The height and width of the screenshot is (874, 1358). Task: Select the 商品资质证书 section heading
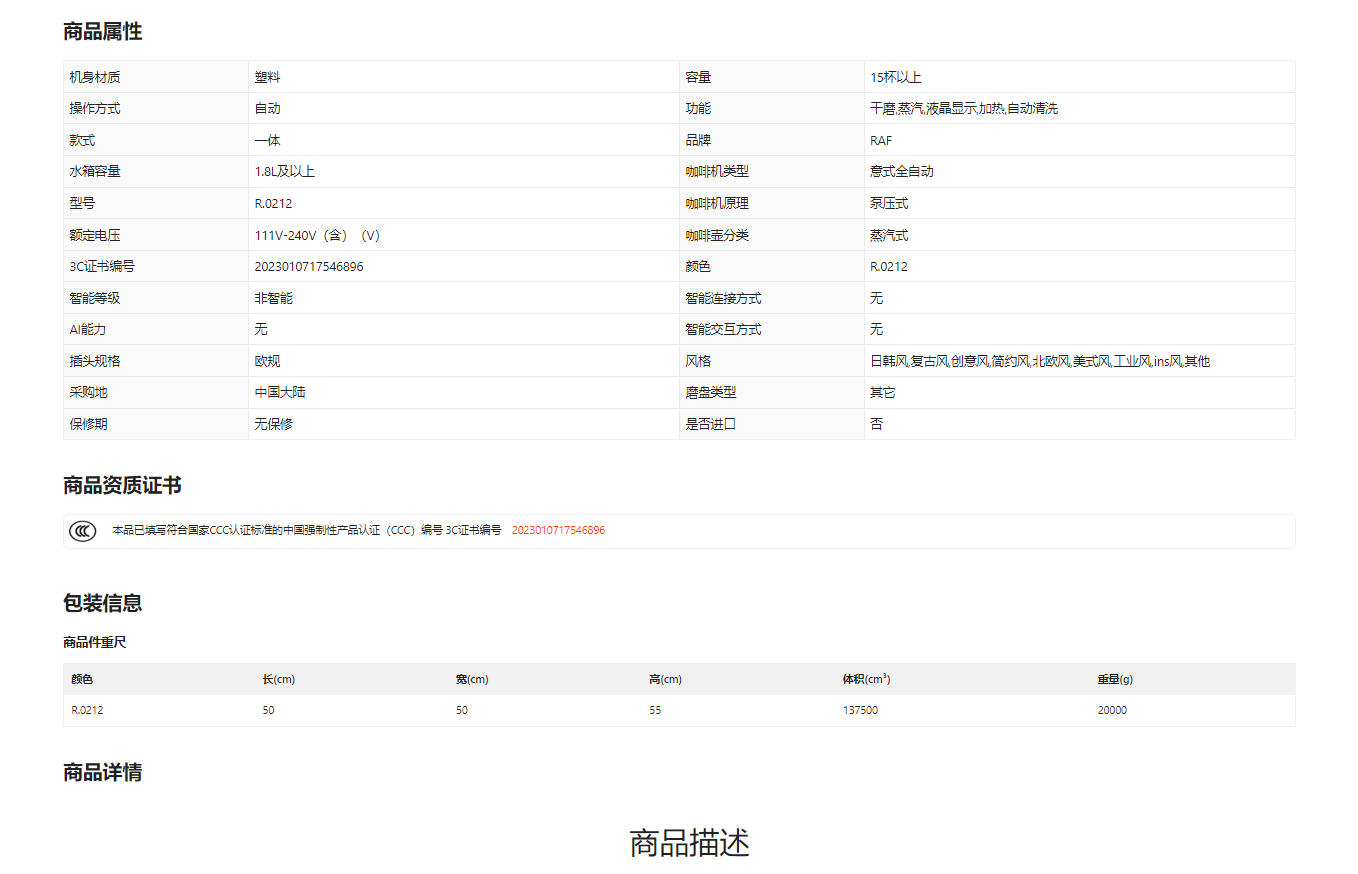click(x=122, y=486)
